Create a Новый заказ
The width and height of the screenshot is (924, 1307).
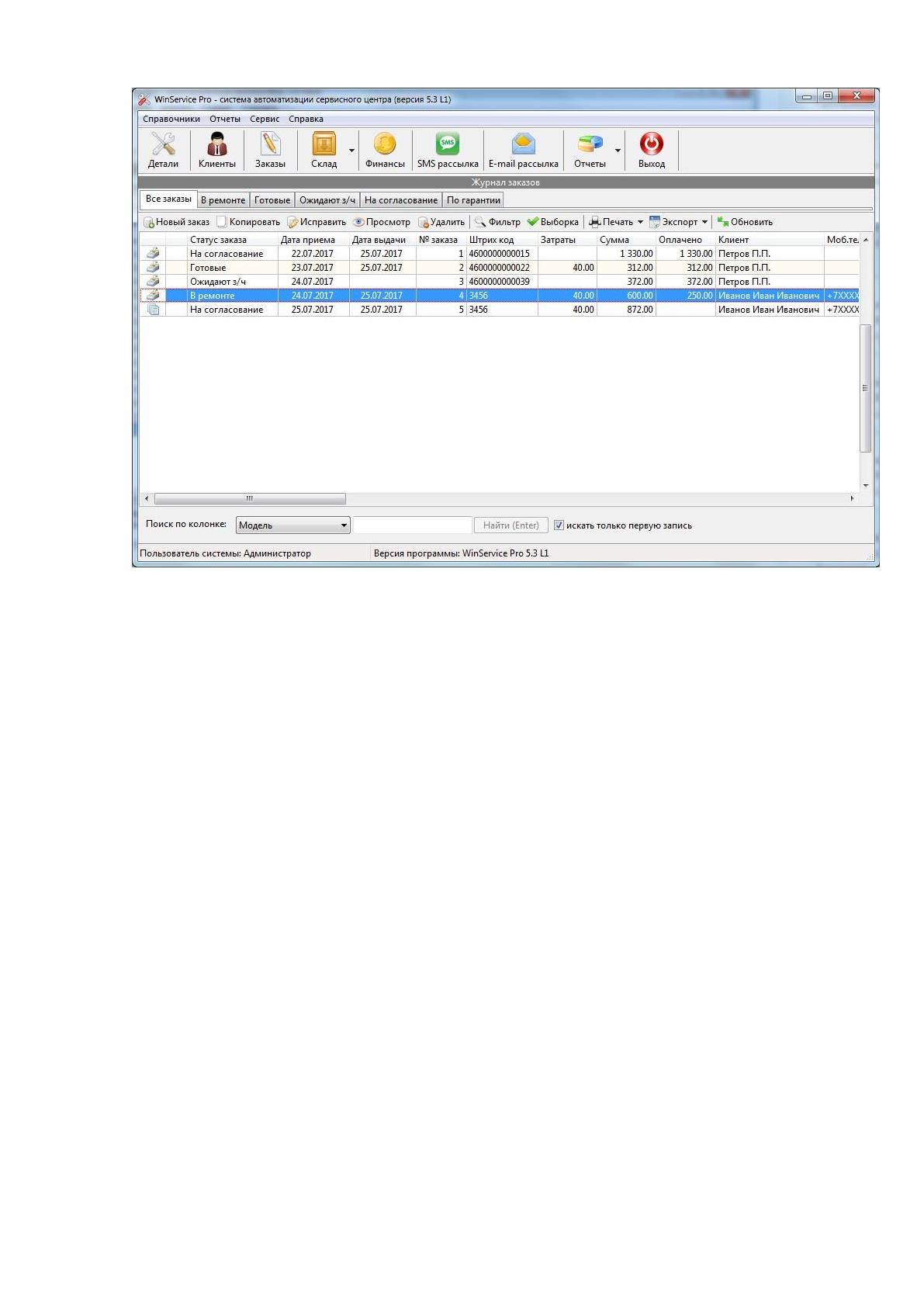click(176, 222)
